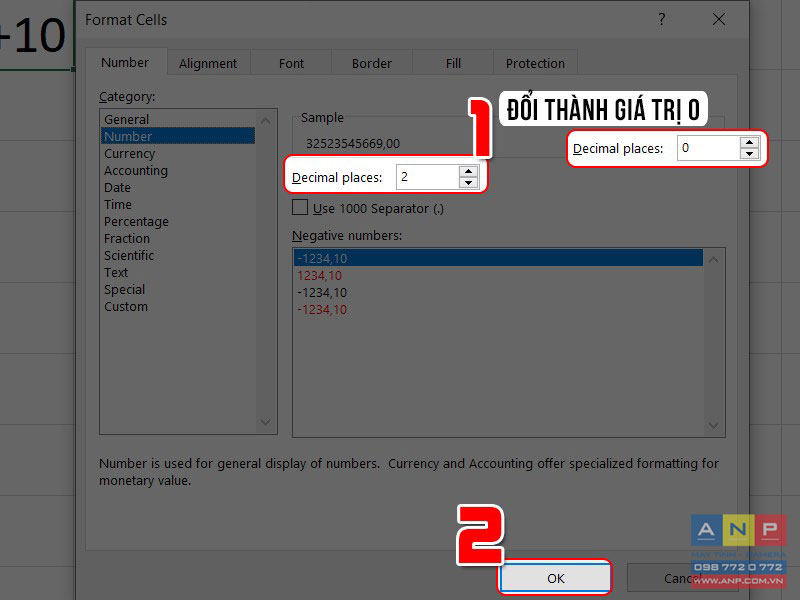Close the Format Cells dialog

pyautogui.click(x=718, y=19)
